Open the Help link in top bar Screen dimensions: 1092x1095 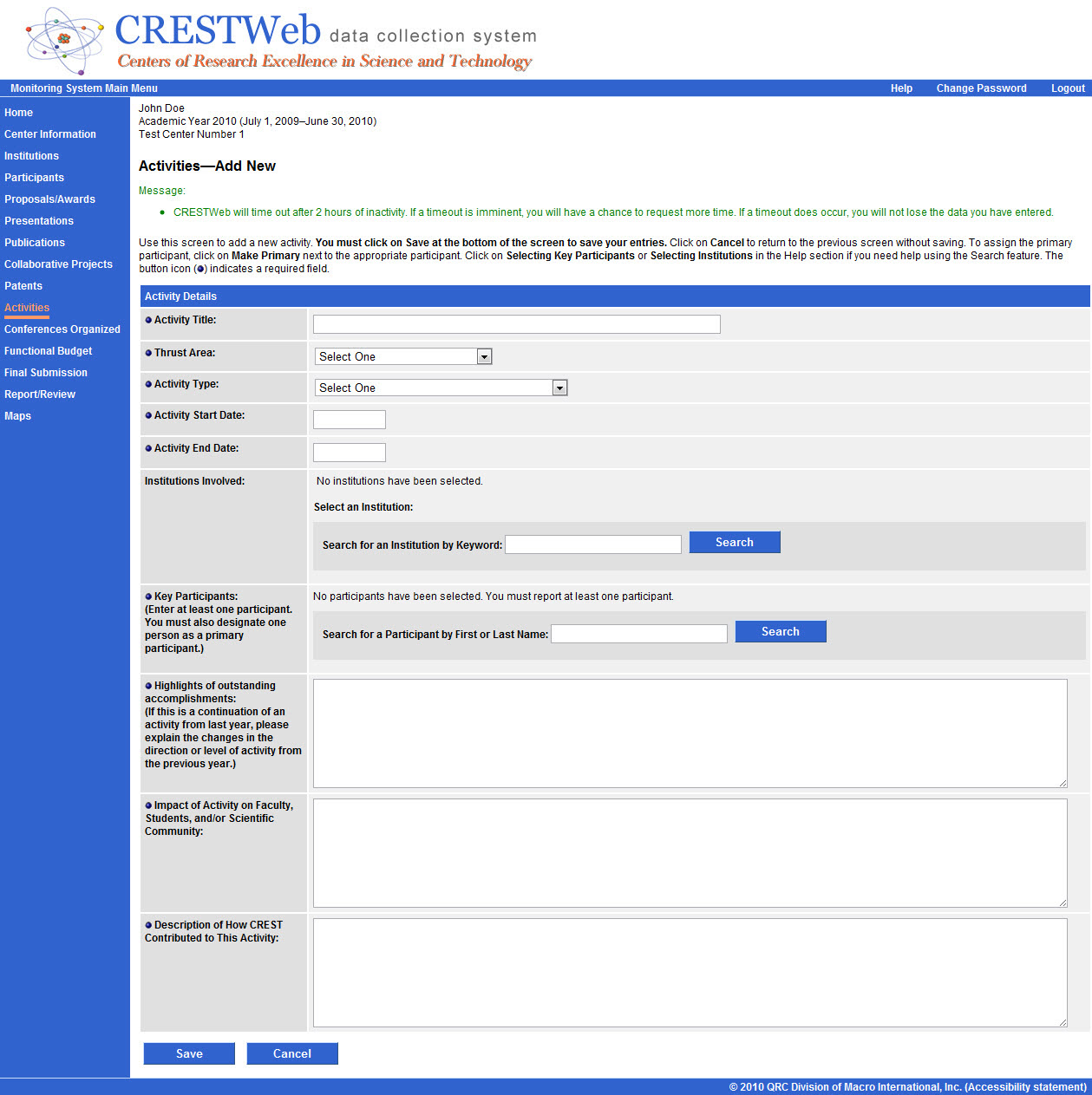tap(901, 88)
